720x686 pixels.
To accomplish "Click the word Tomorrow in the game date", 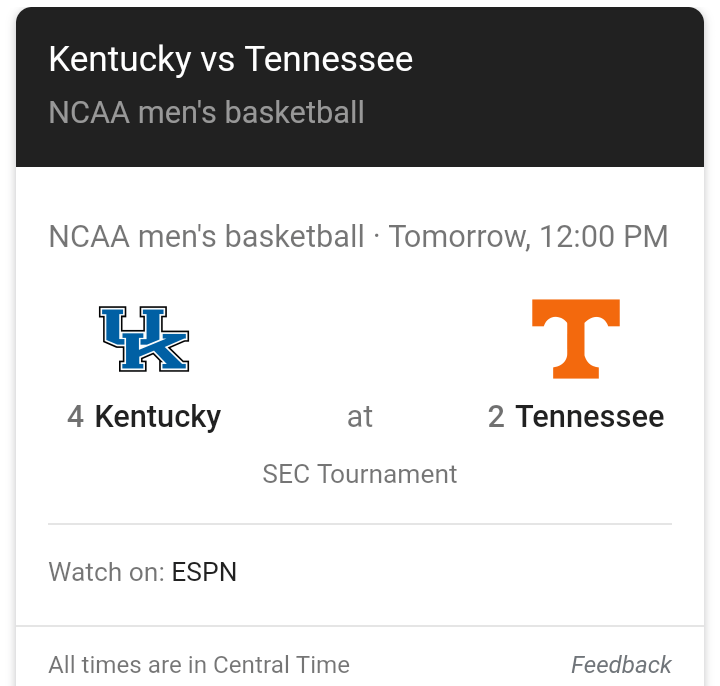I will pos(457,237).
